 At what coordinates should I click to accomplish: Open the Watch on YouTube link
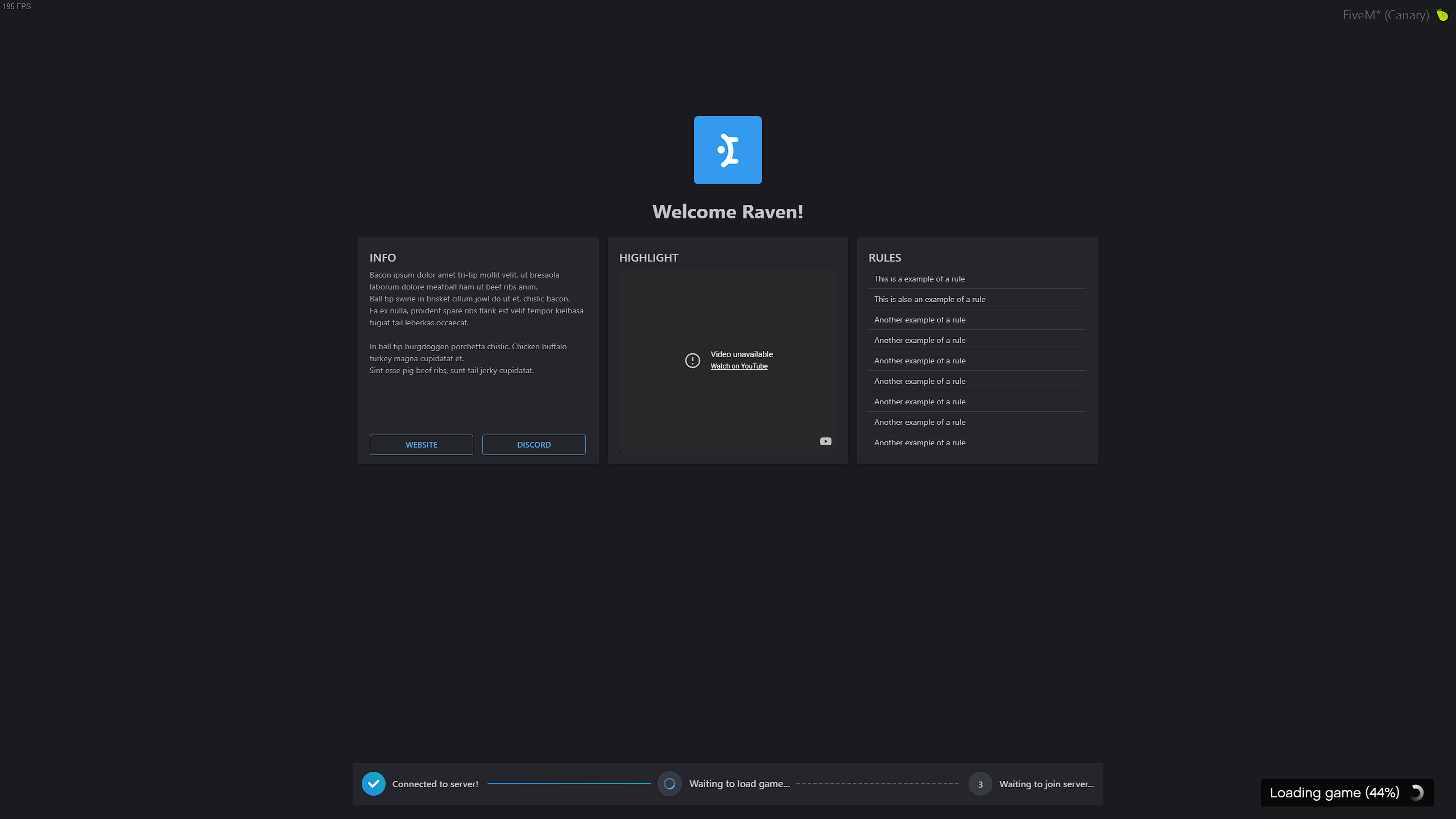739,366
